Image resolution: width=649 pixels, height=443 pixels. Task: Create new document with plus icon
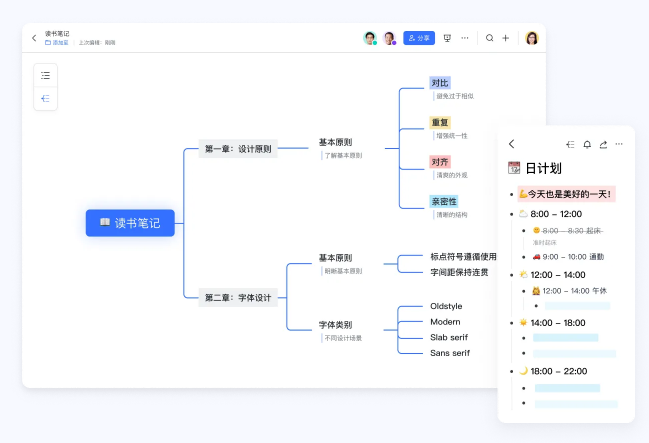click(505, 38)
